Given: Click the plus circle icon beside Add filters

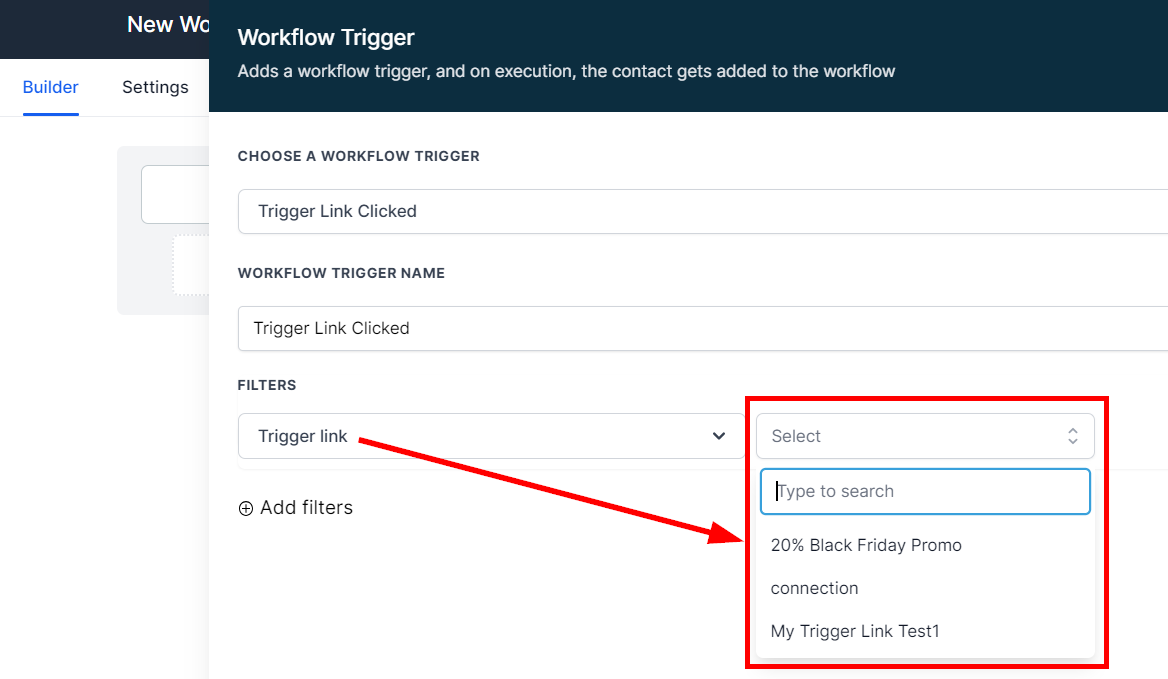Looking at the screenshot, I should 246,508.
